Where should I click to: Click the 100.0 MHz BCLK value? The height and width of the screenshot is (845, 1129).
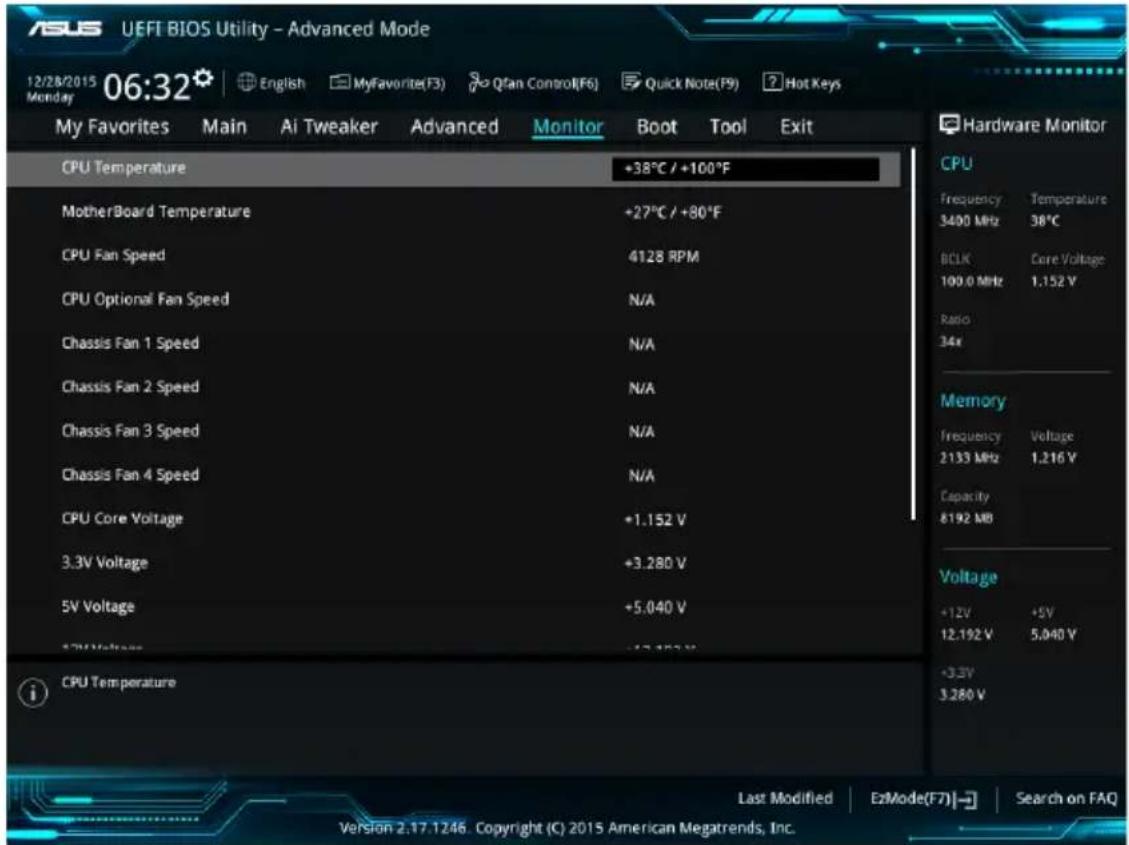click(x=971, y=281)
